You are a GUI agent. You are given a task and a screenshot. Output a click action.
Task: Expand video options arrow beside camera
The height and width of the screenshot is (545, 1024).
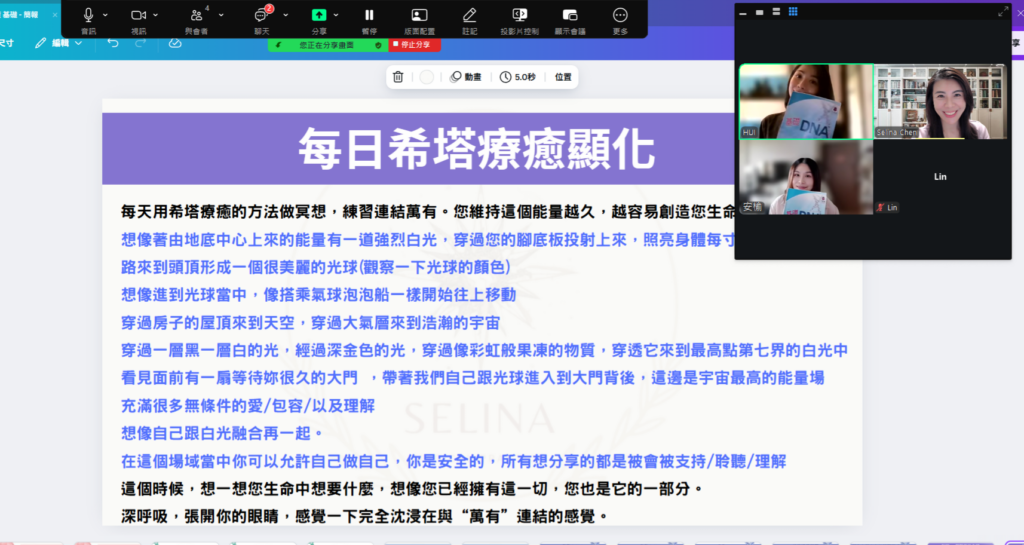pos(158,15)
